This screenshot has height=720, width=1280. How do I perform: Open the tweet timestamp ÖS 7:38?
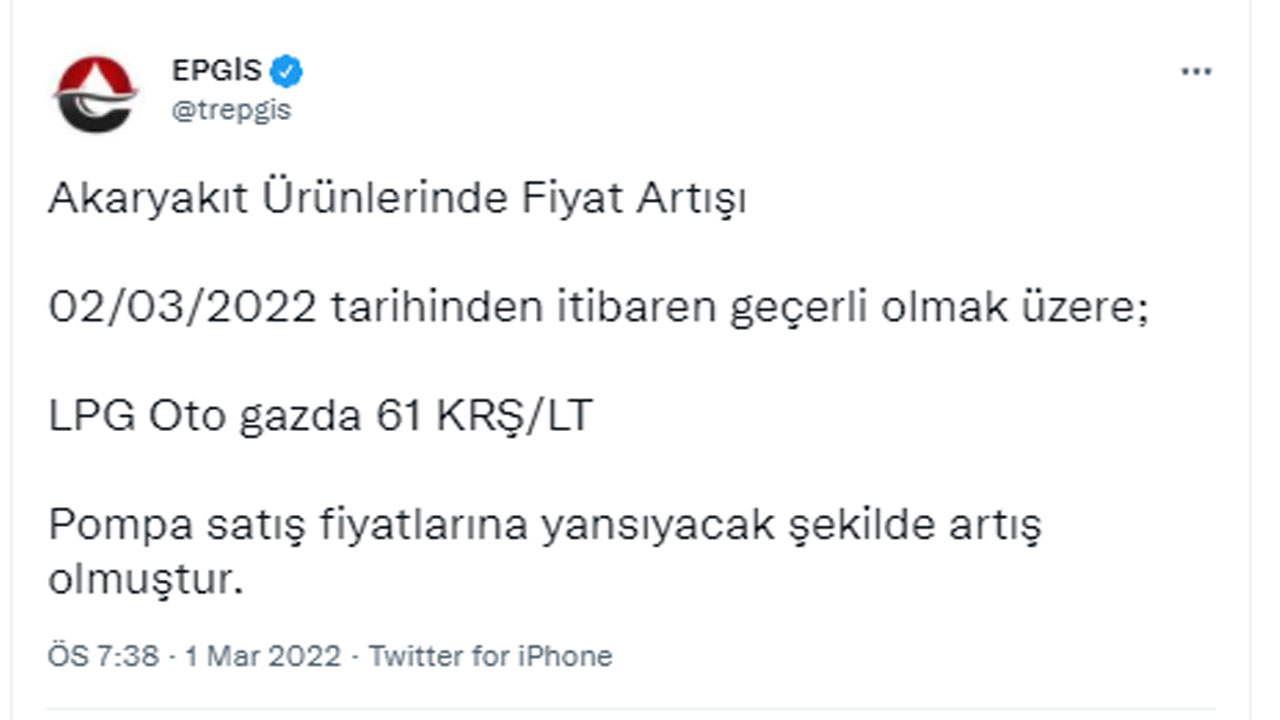coord(101,657)
